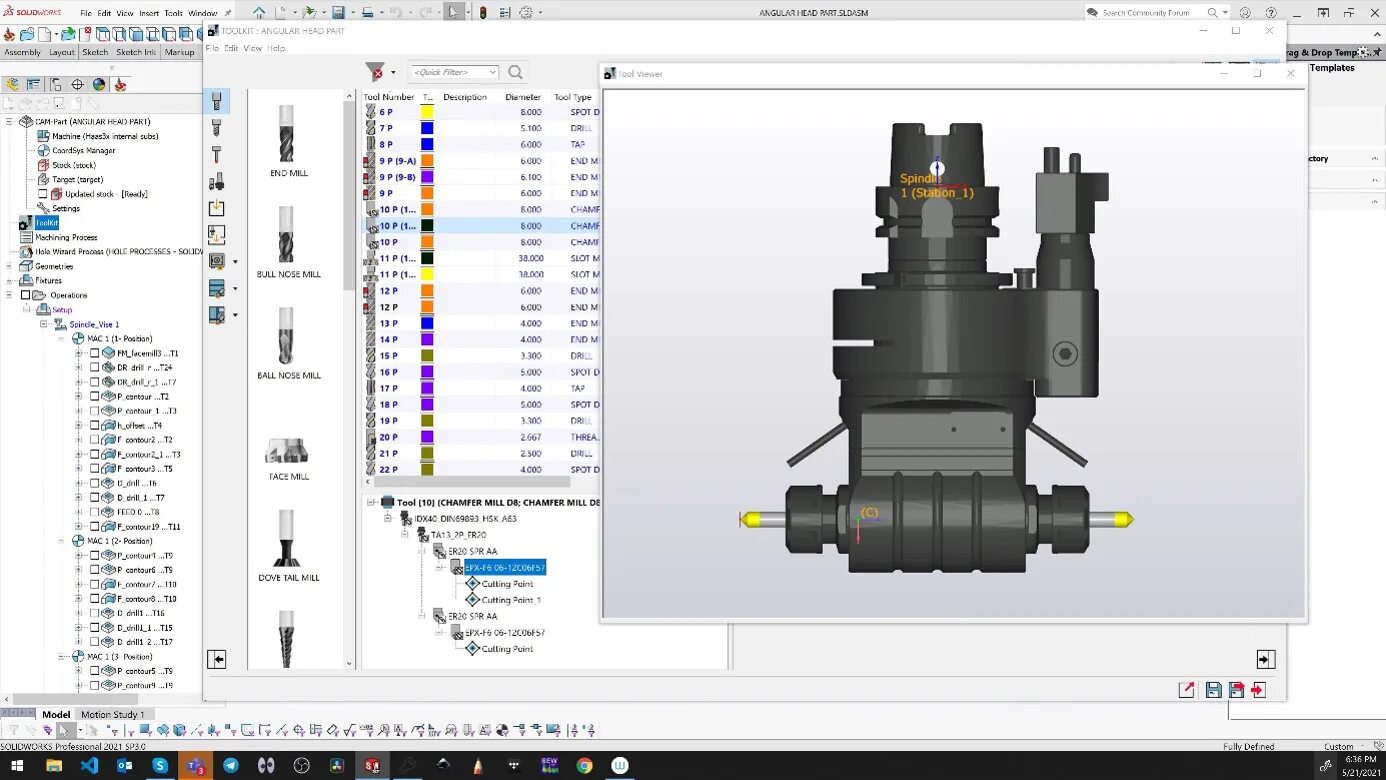Collapse the tool library panel with left arrow button

[217, 659]
